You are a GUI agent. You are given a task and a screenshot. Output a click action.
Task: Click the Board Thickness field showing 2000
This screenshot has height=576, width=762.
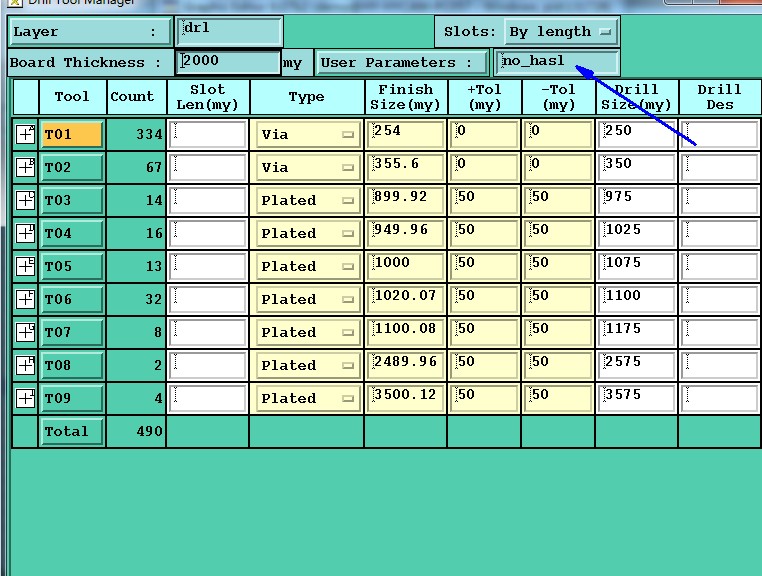click(228, 62)
